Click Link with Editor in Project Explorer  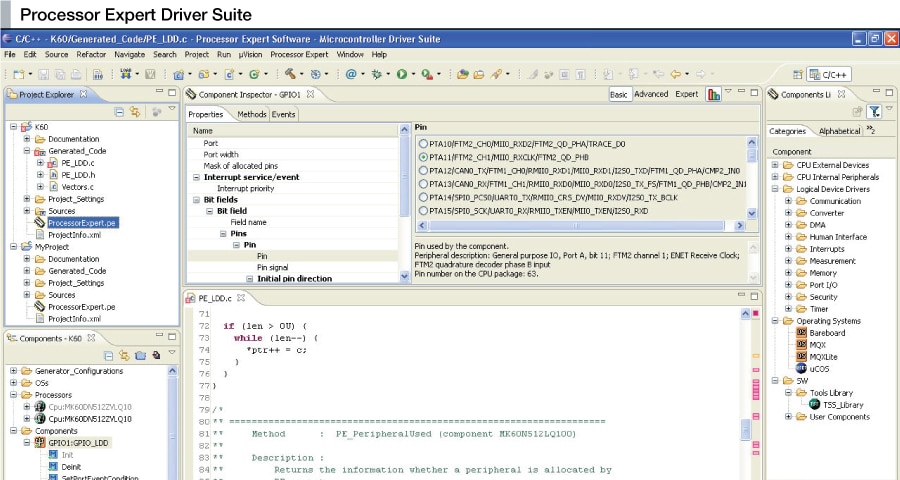136,112
